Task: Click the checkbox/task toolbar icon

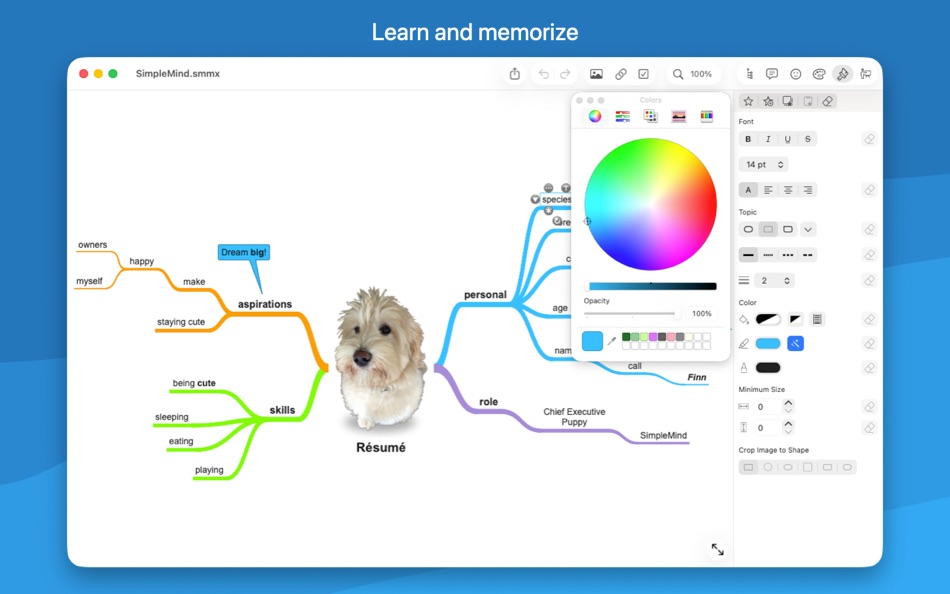Action: point(643,73)
